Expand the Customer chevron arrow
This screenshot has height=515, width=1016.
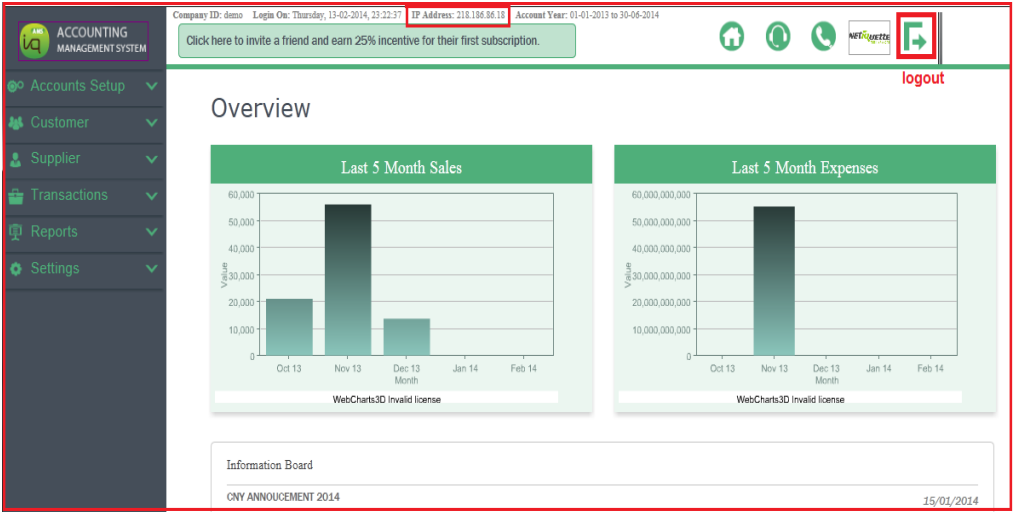point(151,123)
